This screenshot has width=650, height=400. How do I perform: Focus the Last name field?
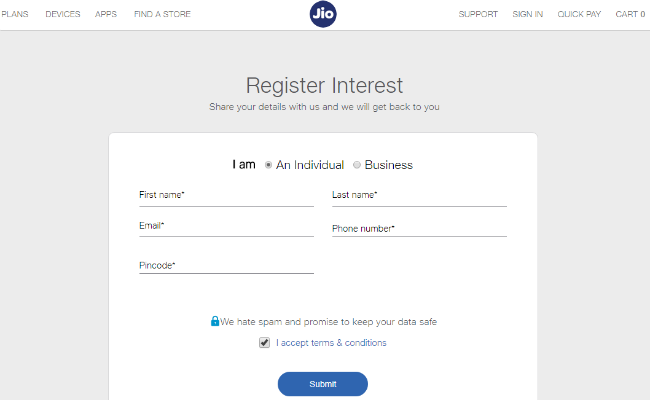click(419, 196)
